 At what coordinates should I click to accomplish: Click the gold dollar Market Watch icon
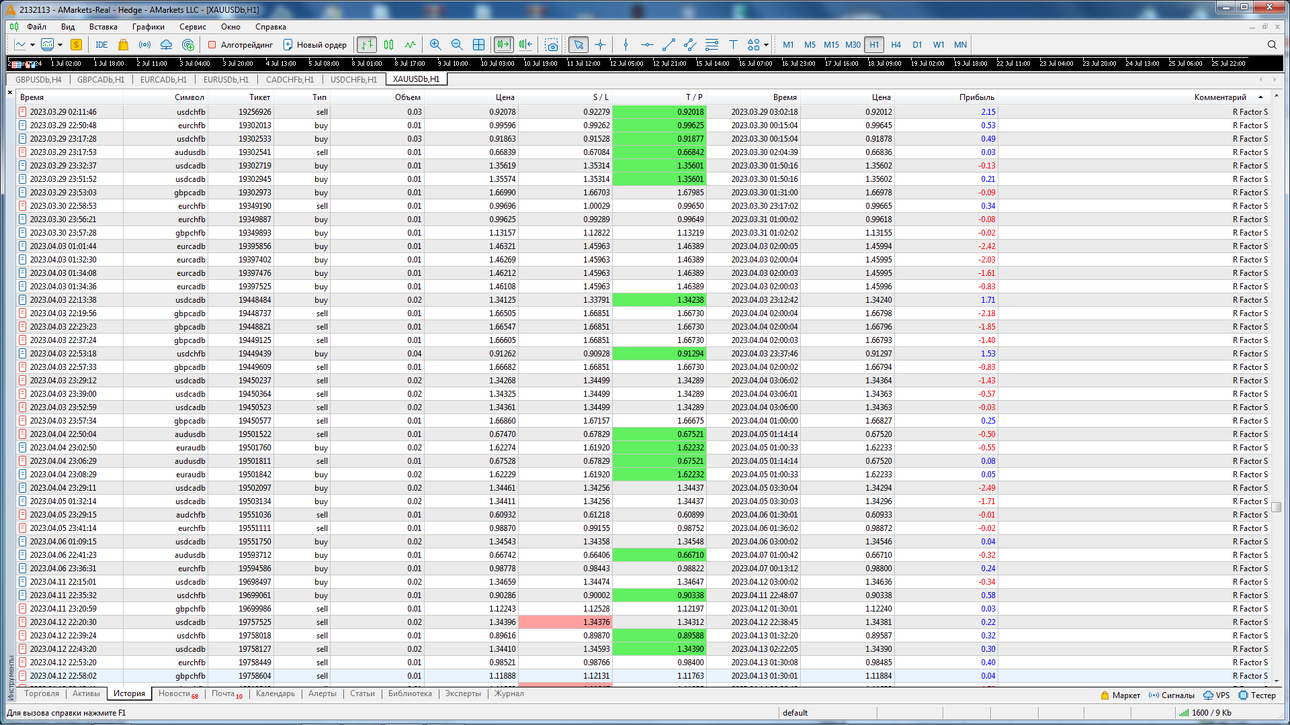[x=76, y=45]
